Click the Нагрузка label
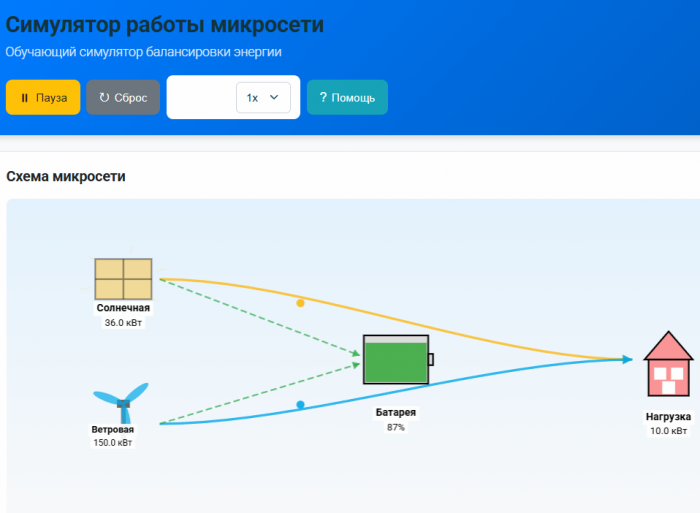 coord(668,416)
